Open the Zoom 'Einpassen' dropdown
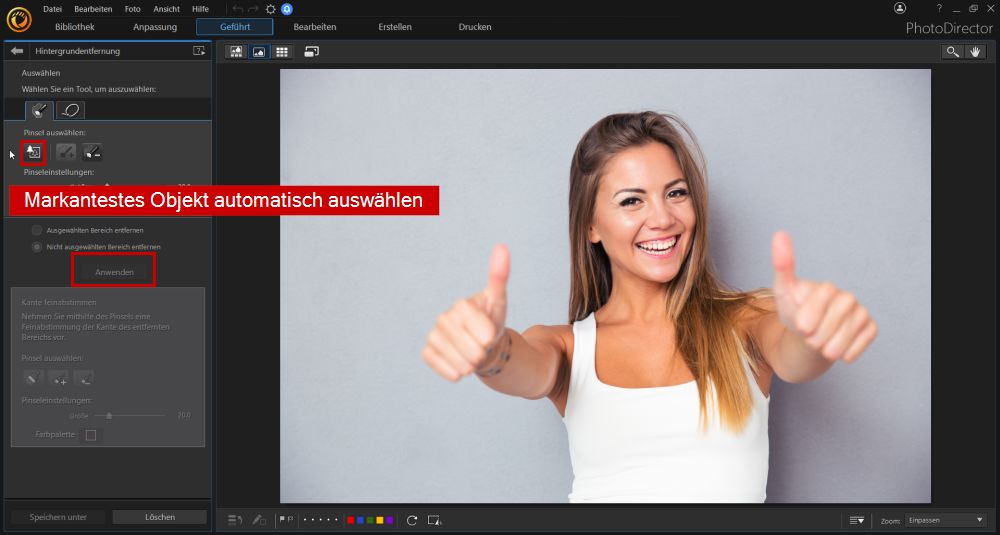1000x535 pixels. [x=945, y=520]
